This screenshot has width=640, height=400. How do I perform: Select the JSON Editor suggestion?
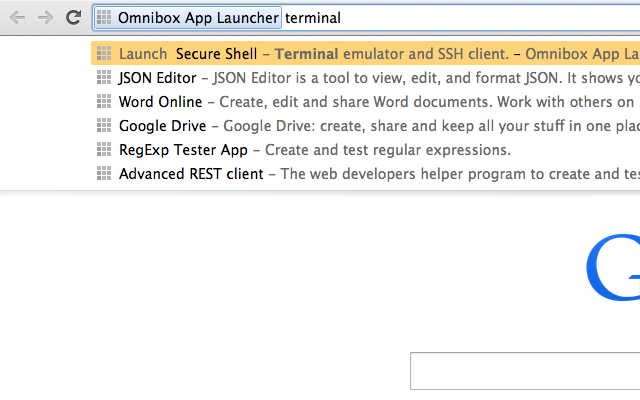click(x=365, y=78)
